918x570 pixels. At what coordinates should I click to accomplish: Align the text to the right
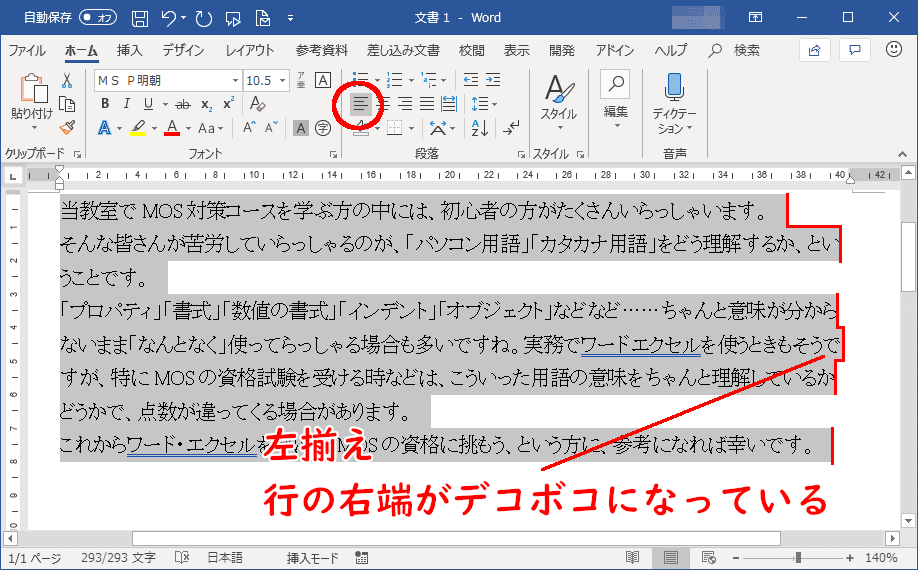[x=405, y=104]
